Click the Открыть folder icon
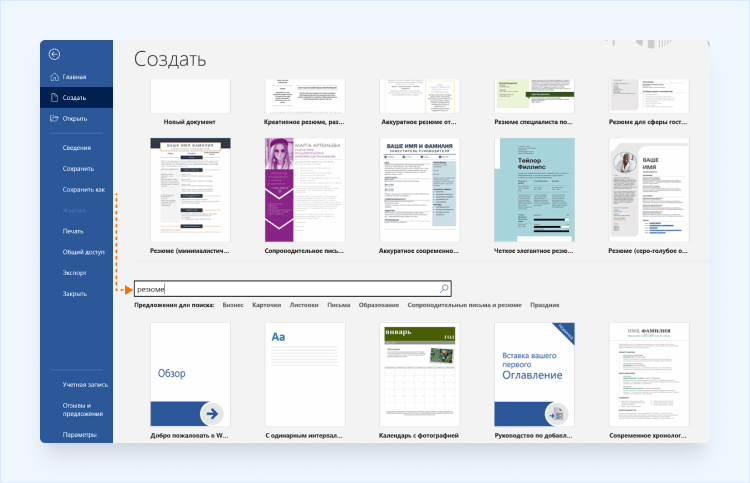 coord(54,119)
